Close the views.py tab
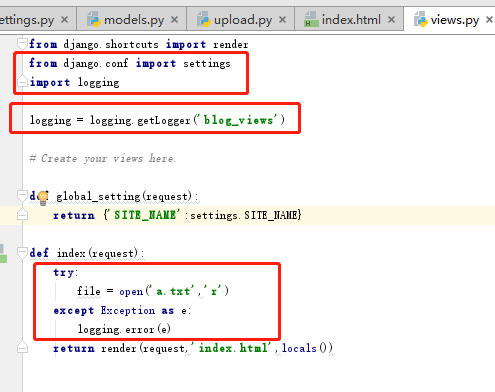 (489, 20)
